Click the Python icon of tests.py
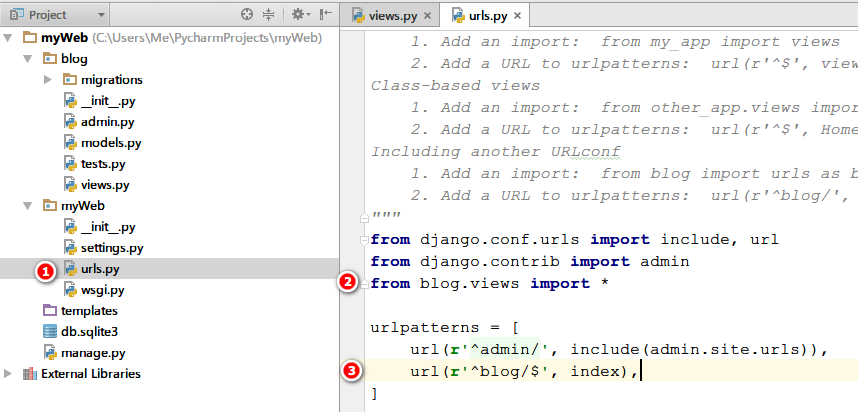 (x=70, y=164)
